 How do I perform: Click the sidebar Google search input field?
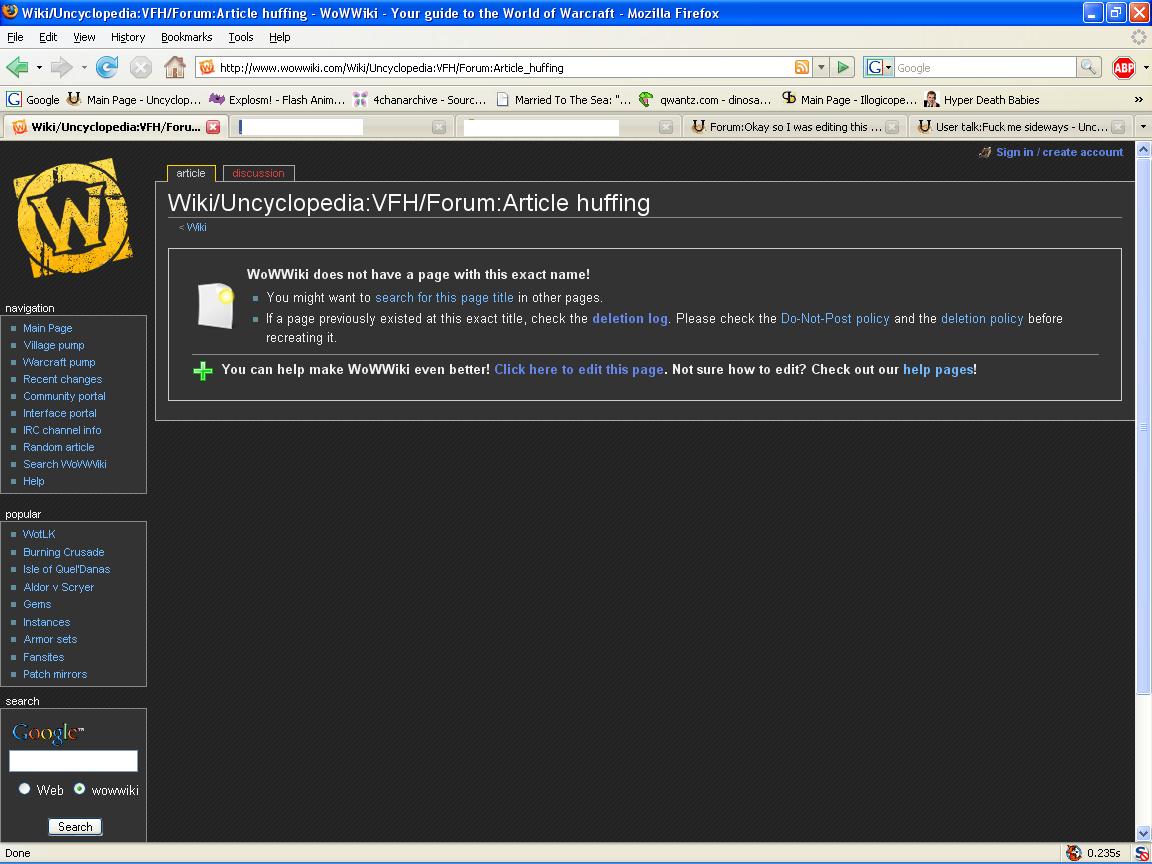[x=73, y=761]
